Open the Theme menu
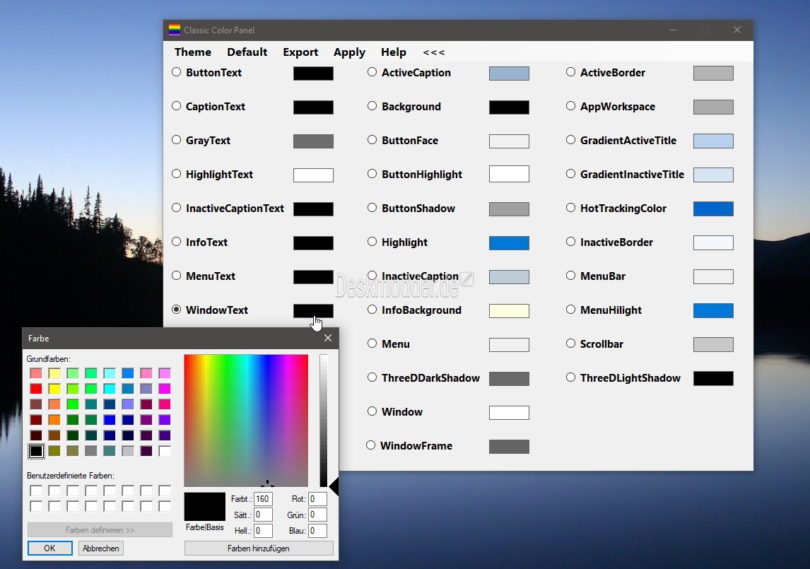The image size is (810, 569). tap(193, 52)
